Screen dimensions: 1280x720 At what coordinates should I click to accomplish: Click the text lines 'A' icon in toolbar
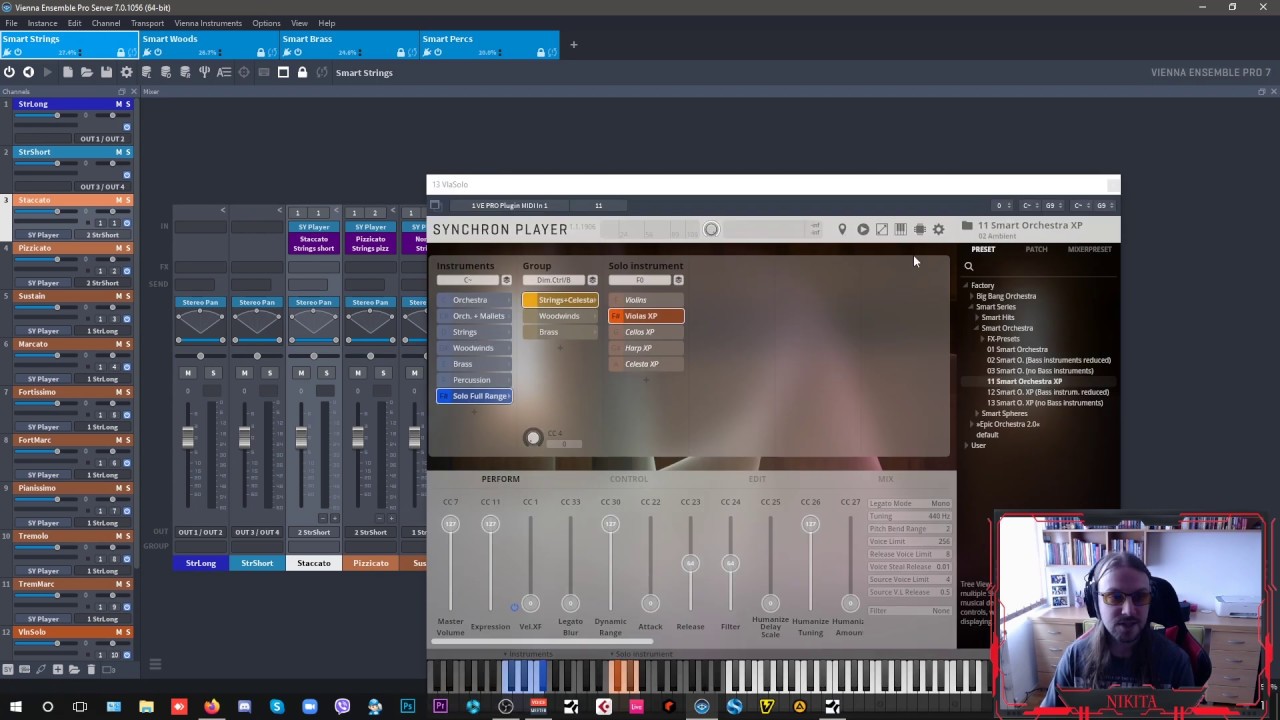[224, 72]
